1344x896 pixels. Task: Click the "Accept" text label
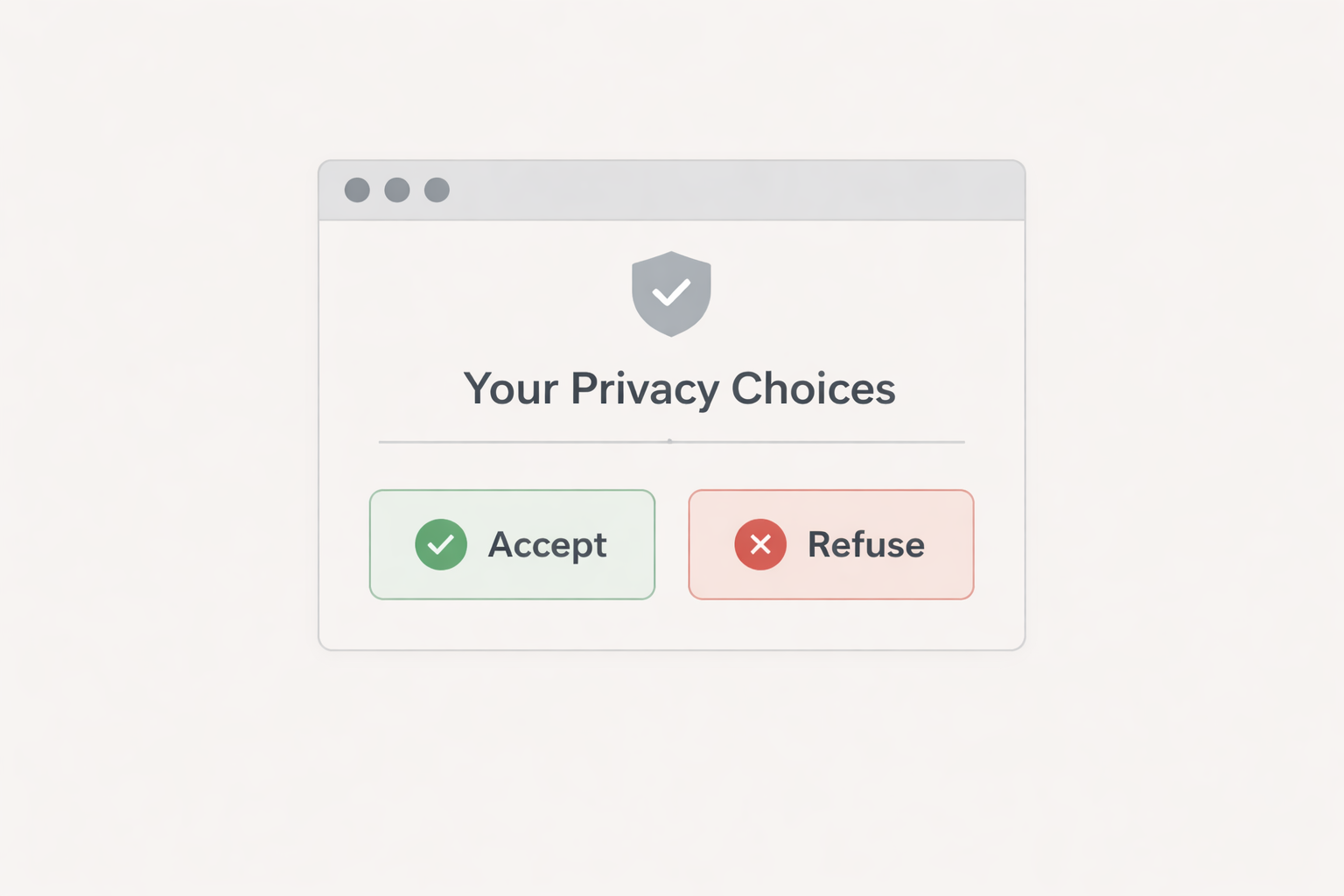click(x=547, y=545)
